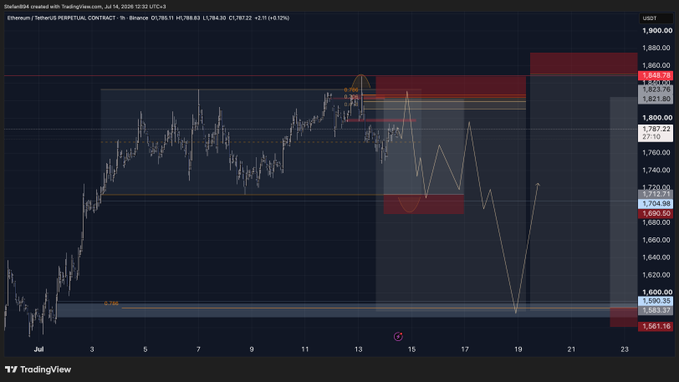Click the current price label 1,787.22
The height and width of the screenshot is (382, 679).
(x=656, y=129)
